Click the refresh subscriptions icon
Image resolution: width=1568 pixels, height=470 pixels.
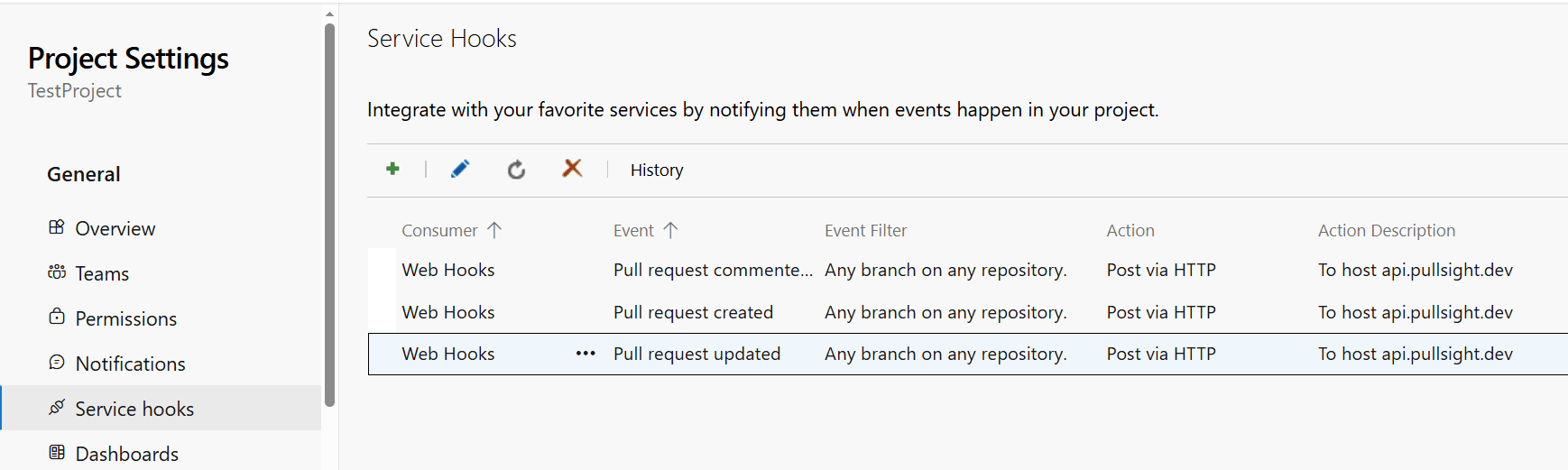516,170
